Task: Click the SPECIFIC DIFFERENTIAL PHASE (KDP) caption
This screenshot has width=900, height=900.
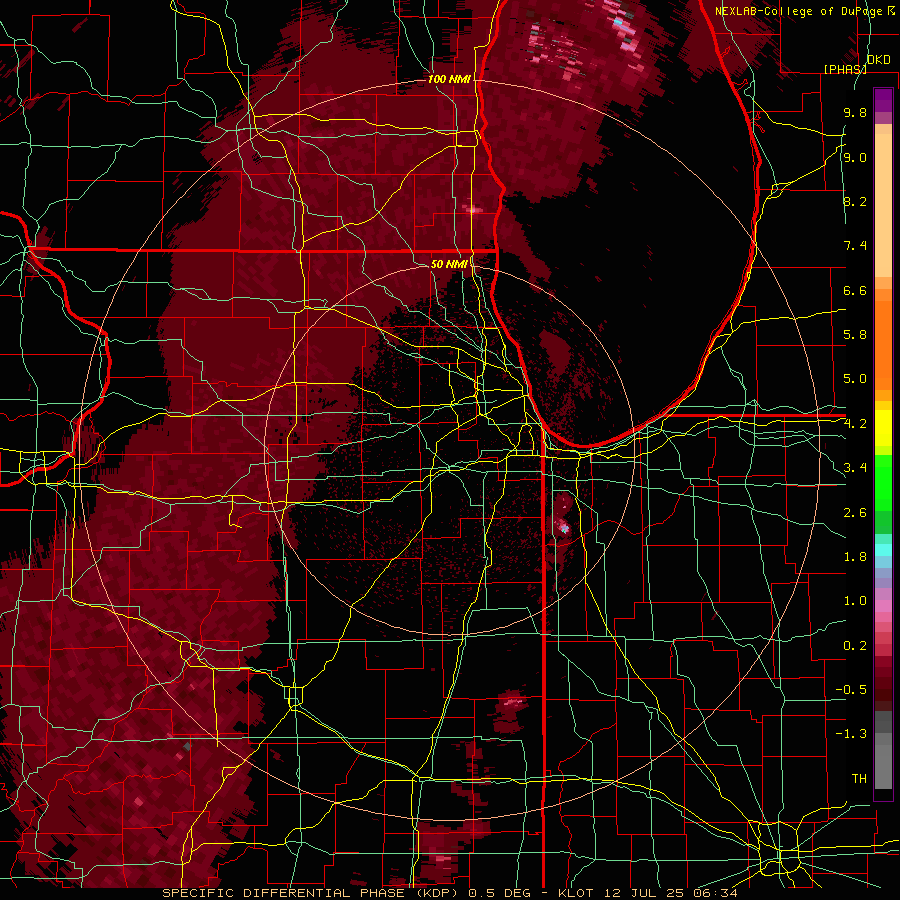Action: [310, 893]
